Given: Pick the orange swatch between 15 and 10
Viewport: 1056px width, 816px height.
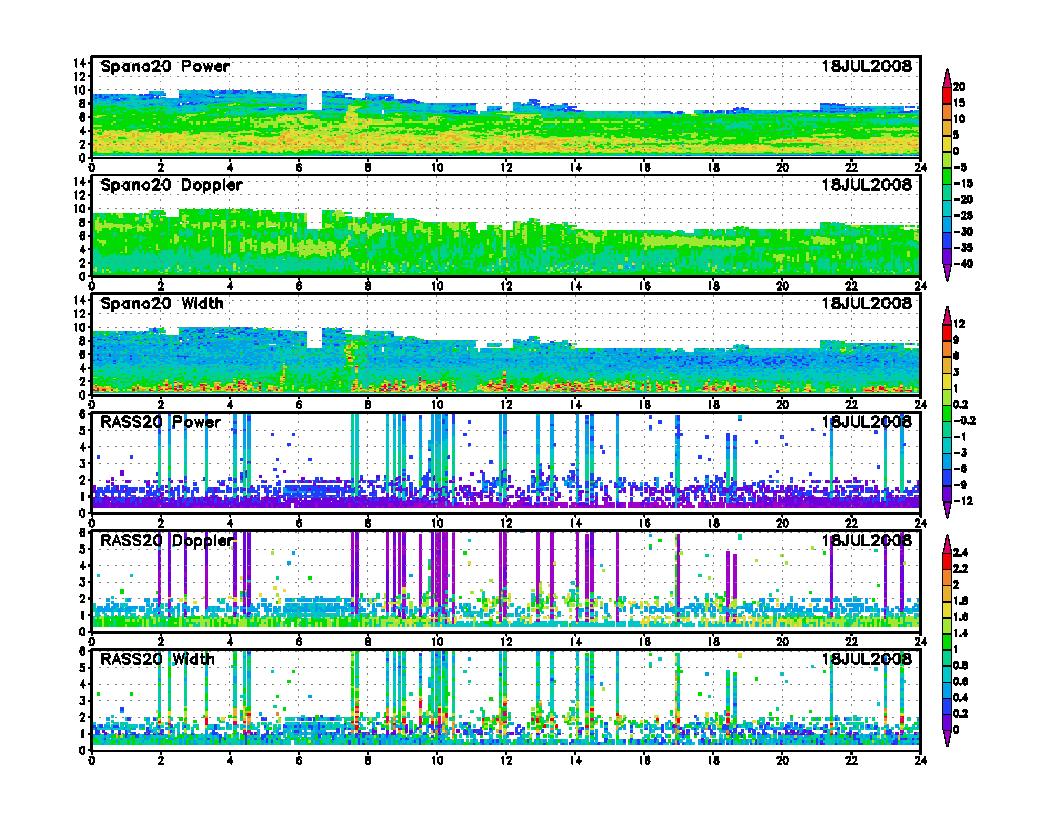Looking at the screenshot, I should tap(947, 111).
